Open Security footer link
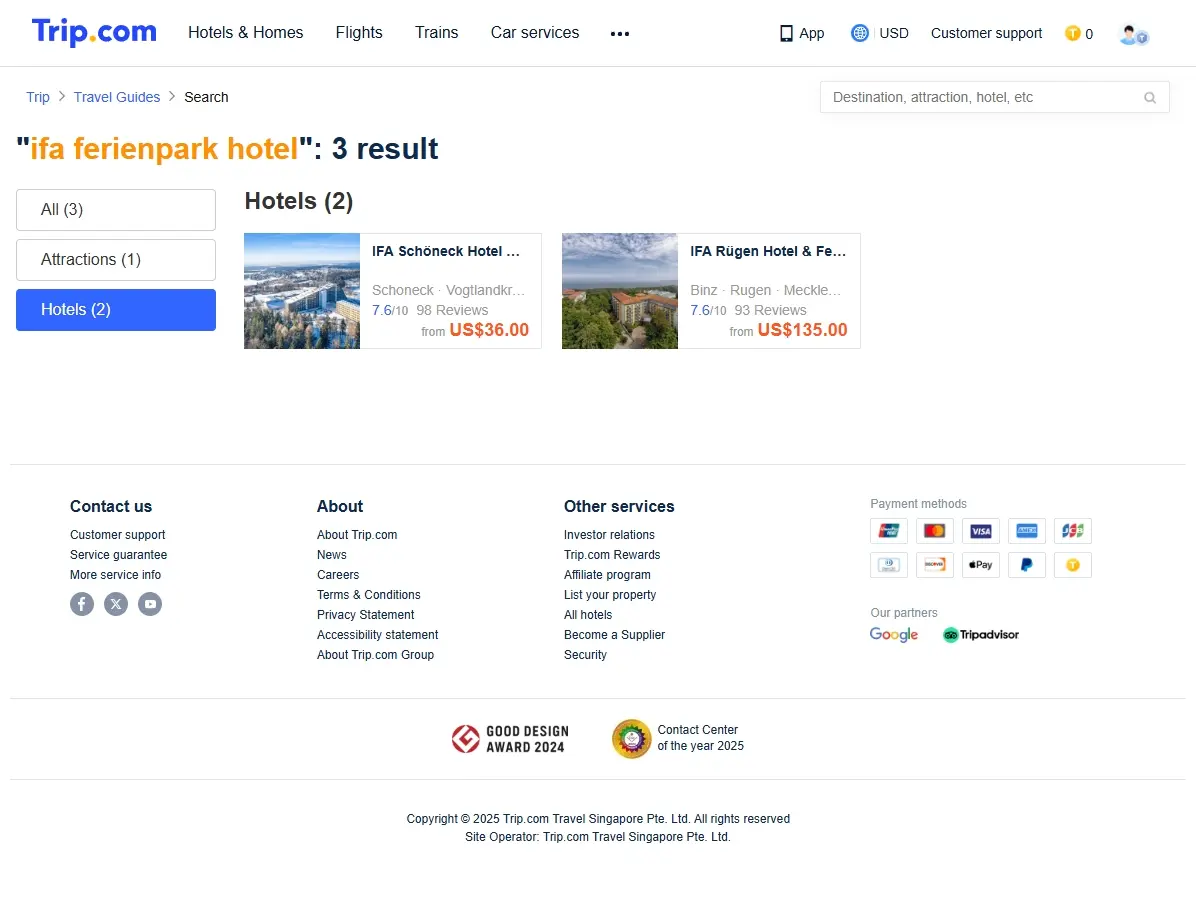Image resolution: width=1196 pixels, height=921 pixels. pos(585,655)
